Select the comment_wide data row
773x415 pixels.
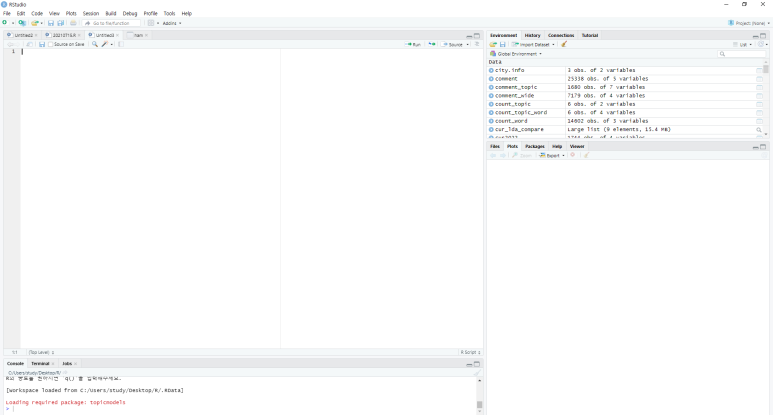pyautogui.click(x=625, y=96)
